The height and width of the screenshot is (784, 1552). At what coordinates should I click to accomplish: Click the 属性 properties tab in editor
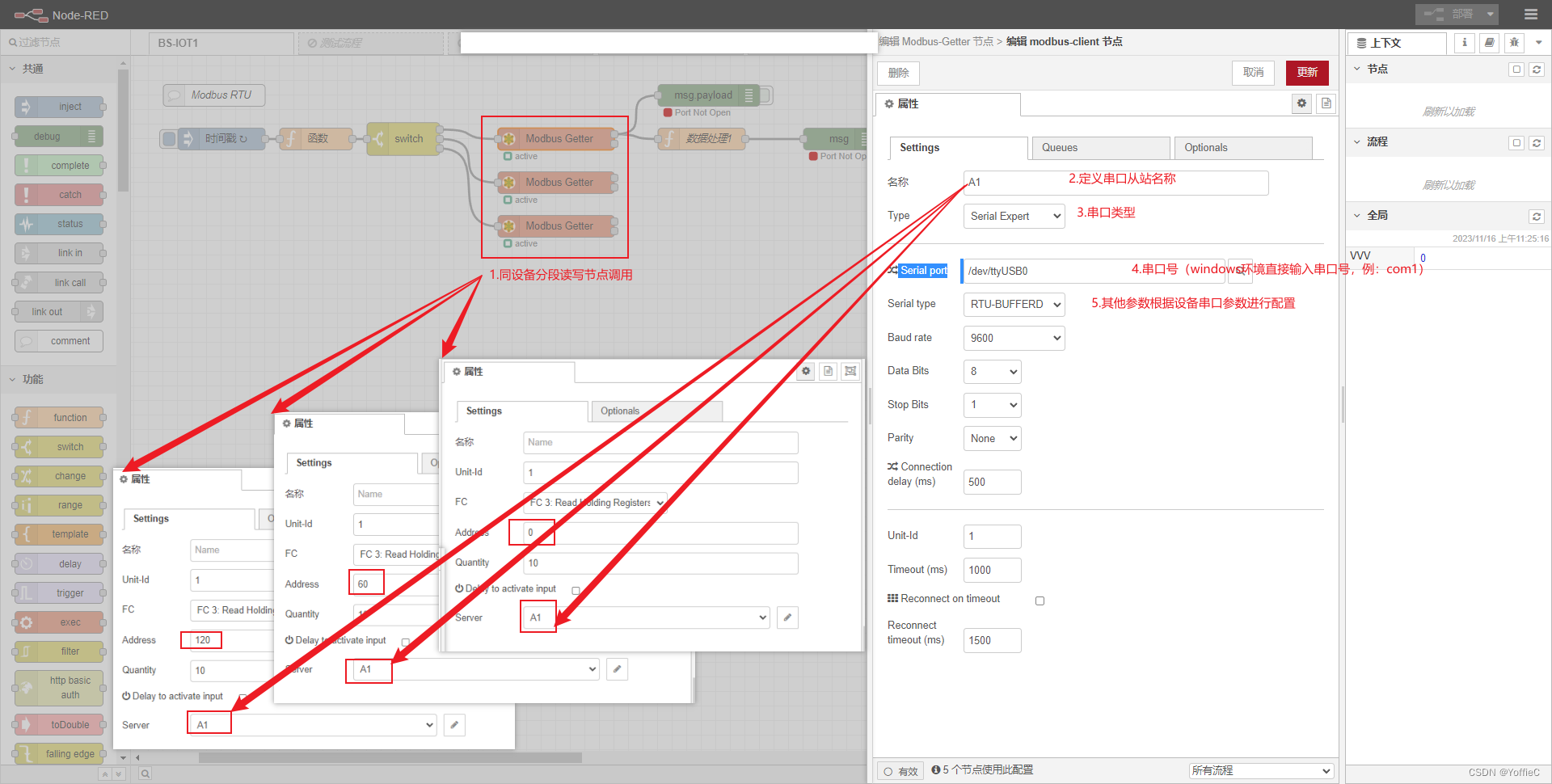[x=947, y=104]
